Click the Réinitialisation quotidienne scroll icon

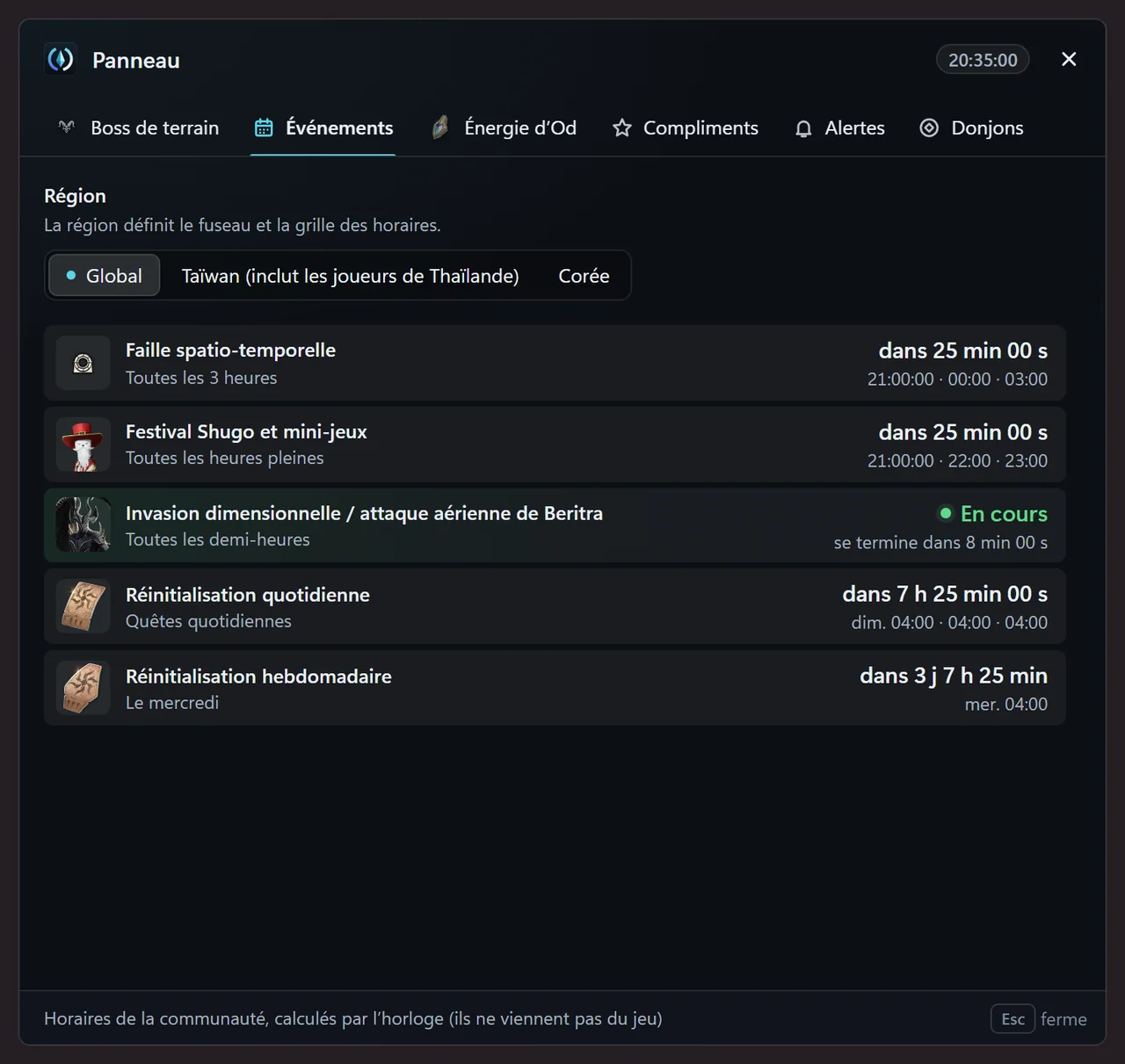coord(83,606)
